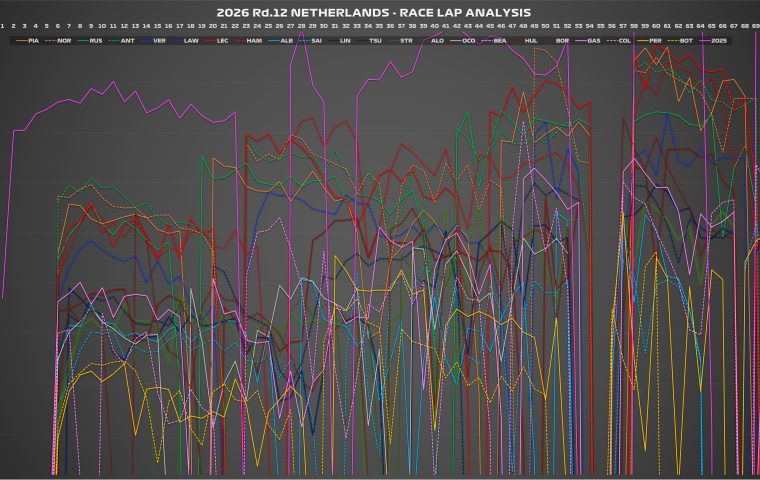Pick the HAM legend entry
The image size is (760, 480).
pyautogui.click(x=248, y=41)
